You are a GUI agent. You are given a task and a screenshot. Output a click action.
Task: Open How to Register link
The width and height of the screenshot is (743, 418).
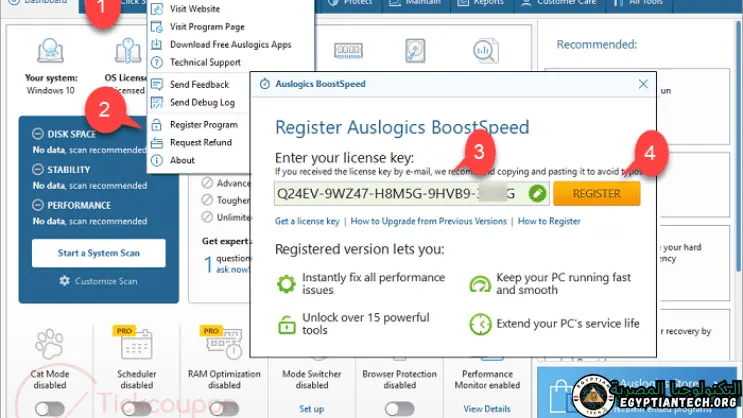[x=549, y=221]
